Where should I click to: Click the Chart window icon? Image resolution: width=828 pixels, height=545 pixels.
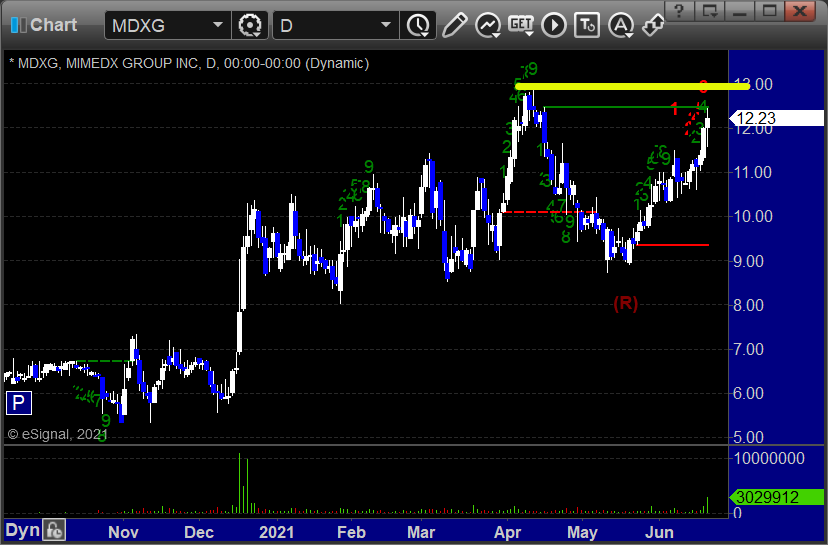coord(18,25)
